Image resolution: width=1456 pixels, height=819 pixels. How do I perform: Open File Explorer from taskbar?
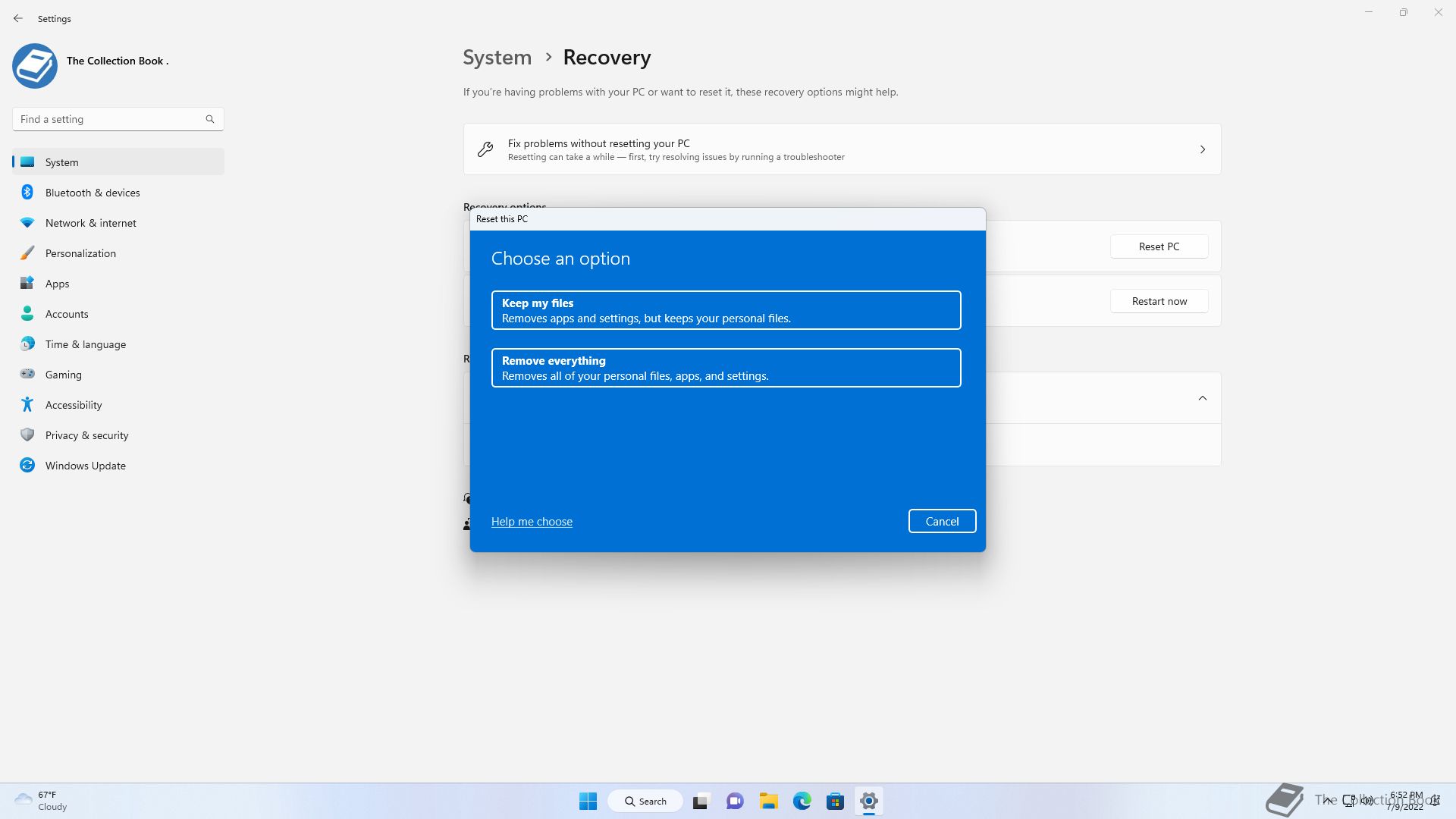point(768,801)
